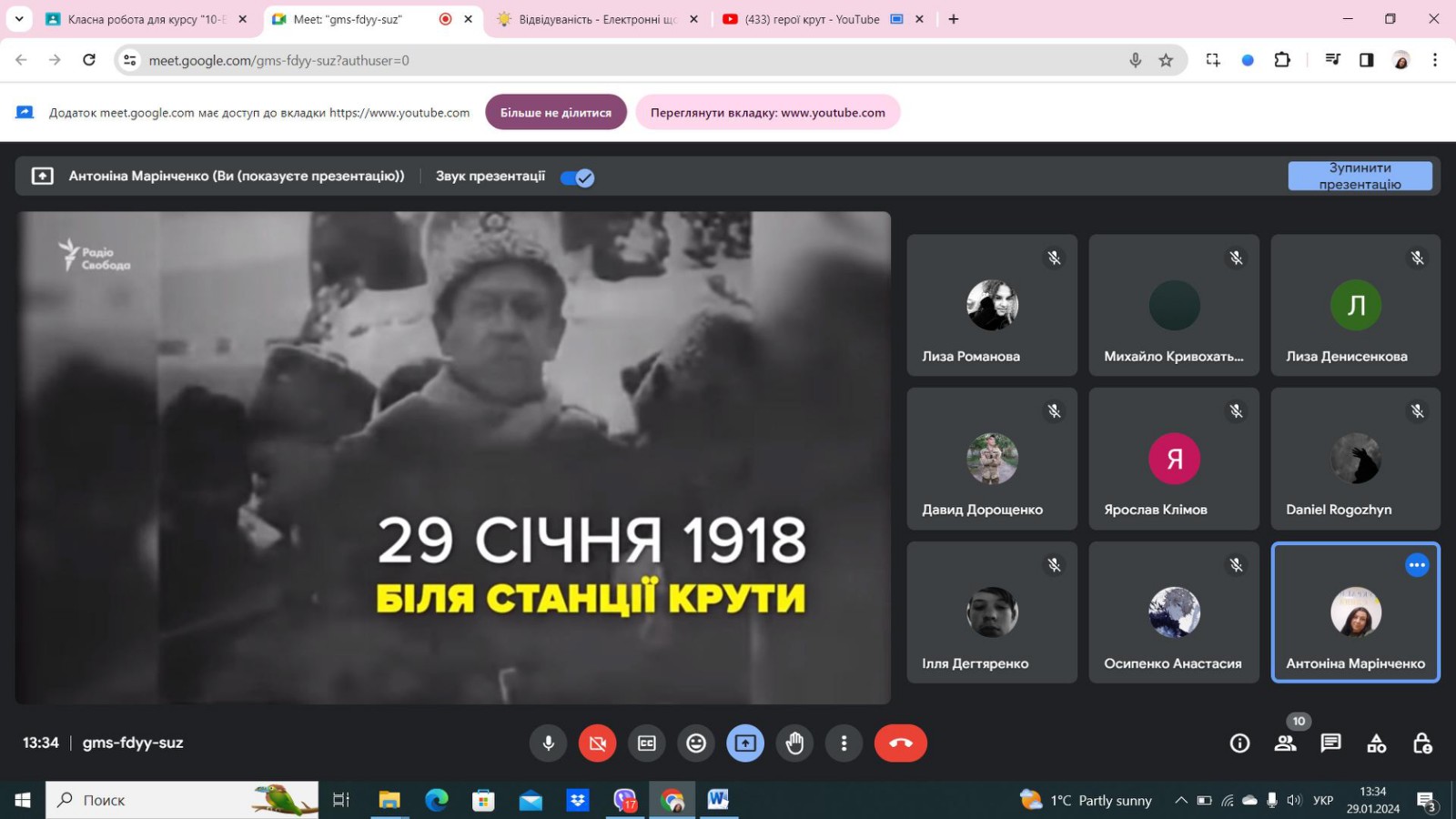Click the Stop presentation button

pyautogui.click(x=1360, y=176)
